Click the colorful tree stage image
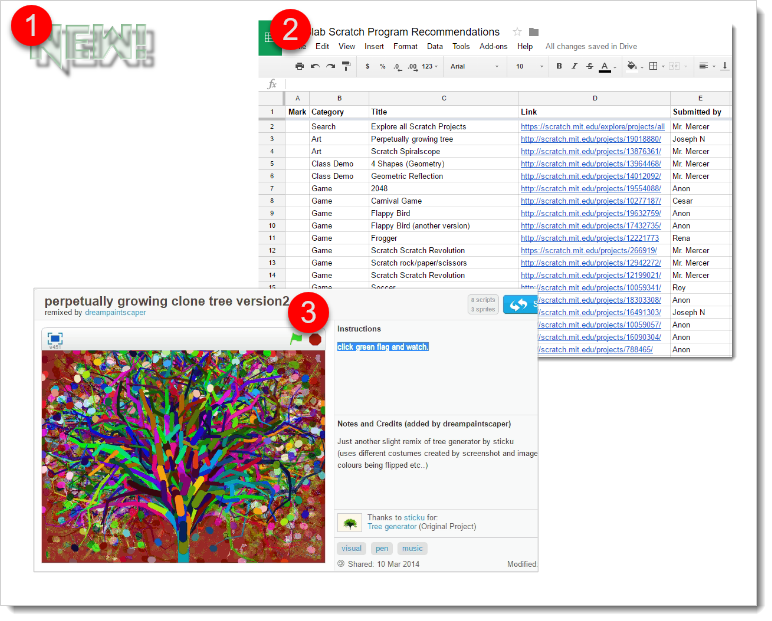772x621 pixels. pyautogui.click(x=183, y=457)
